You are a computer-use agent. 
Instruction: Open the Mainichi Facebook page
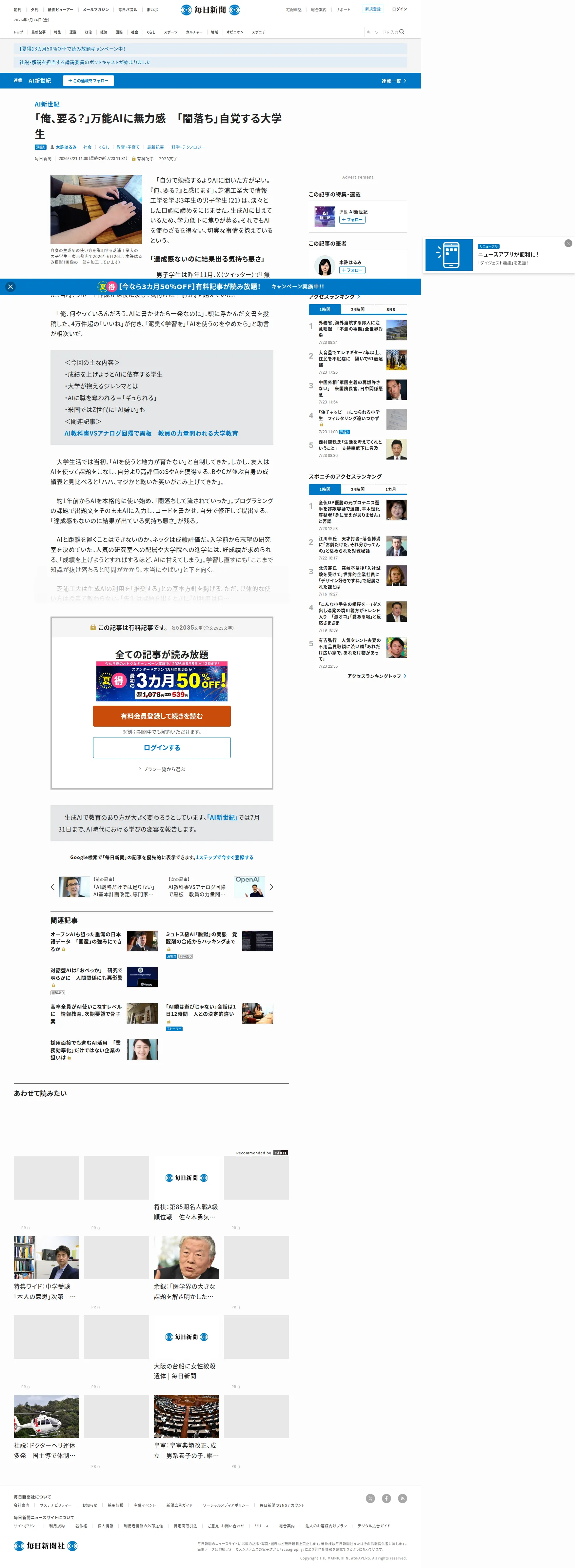click(x=386, y=1498)
